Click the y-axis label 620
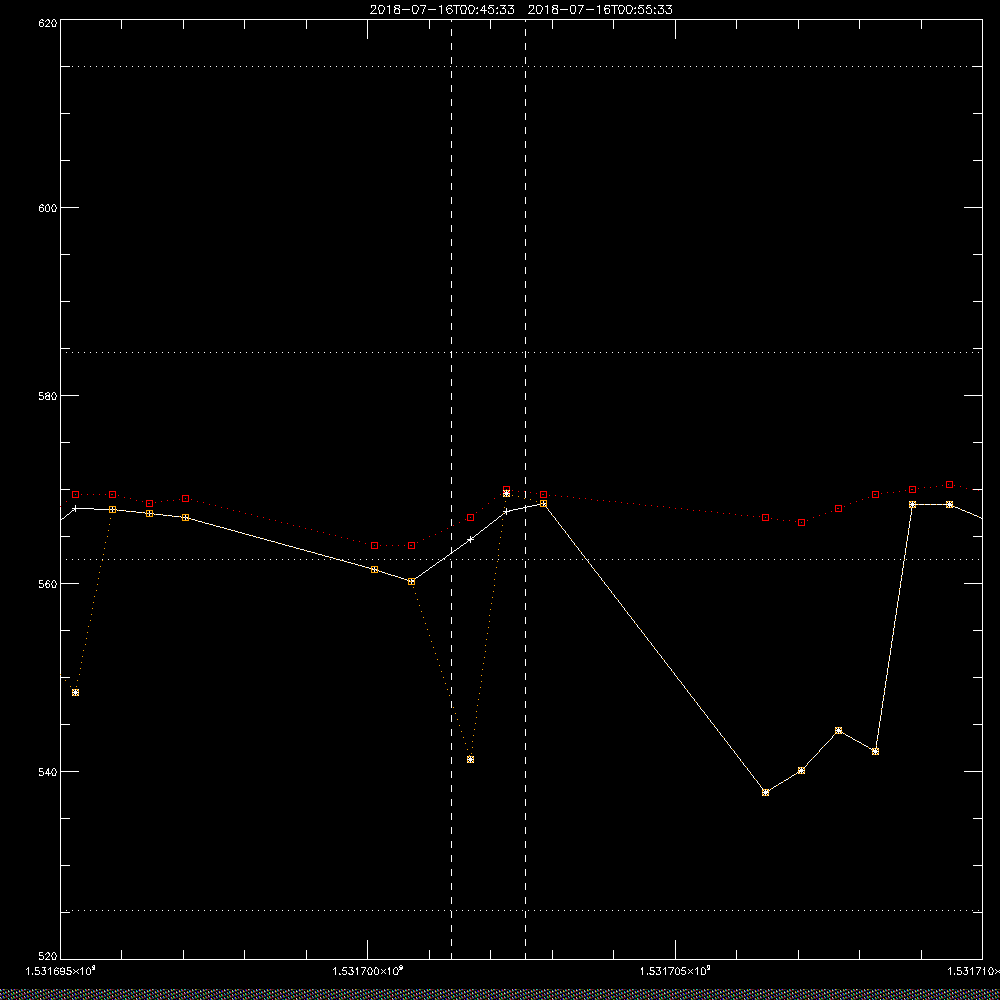 pyautogui.click(x=48, y=23)
